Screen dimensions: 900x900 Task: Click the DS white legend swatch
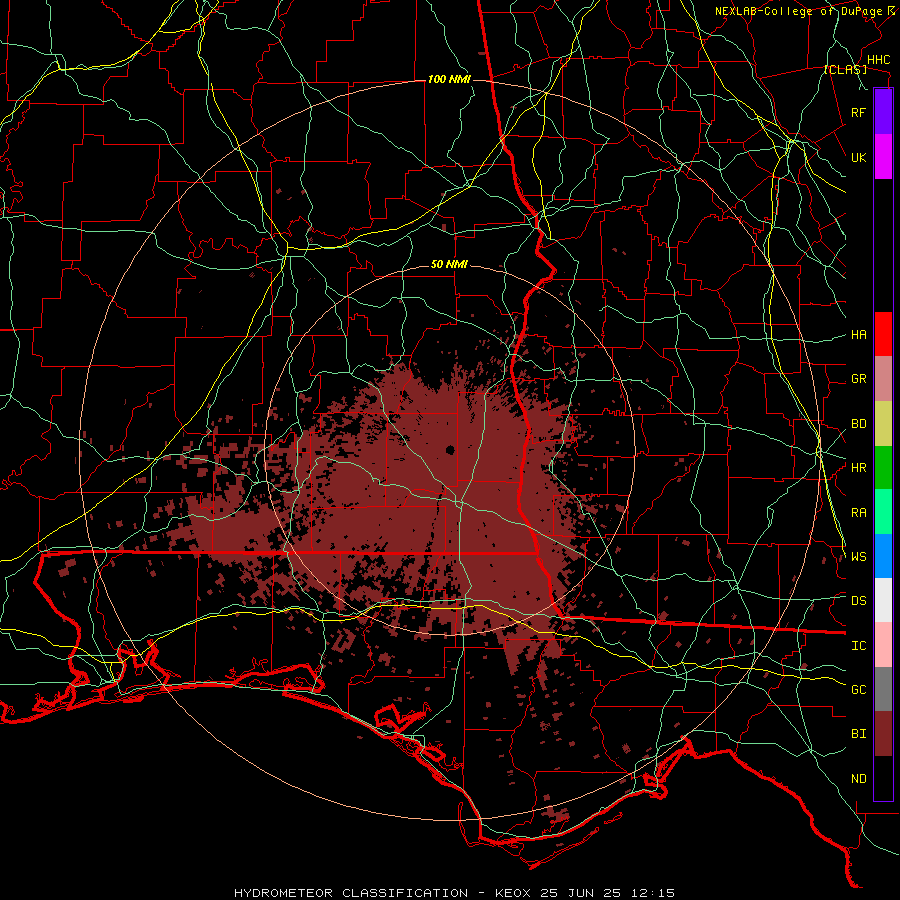pyautogui.click(x=883, y=600)
